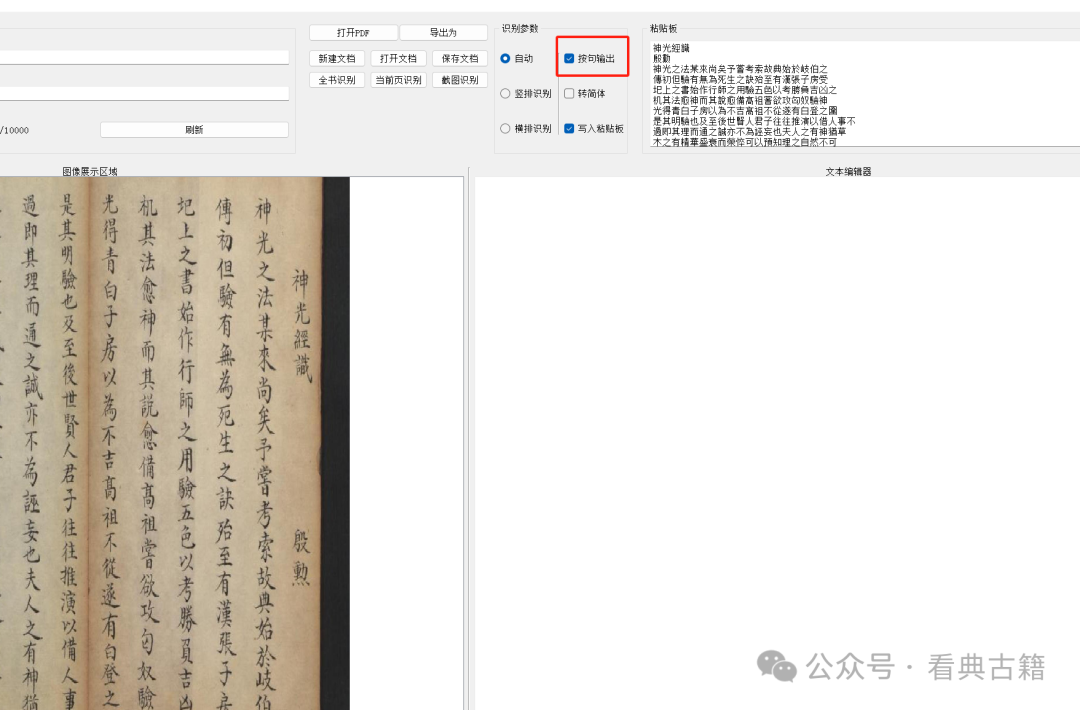This screenshot has height=710, width=1080.
Task: Uncheck the 按句输出 checkbox
Action: pos(567,56)
